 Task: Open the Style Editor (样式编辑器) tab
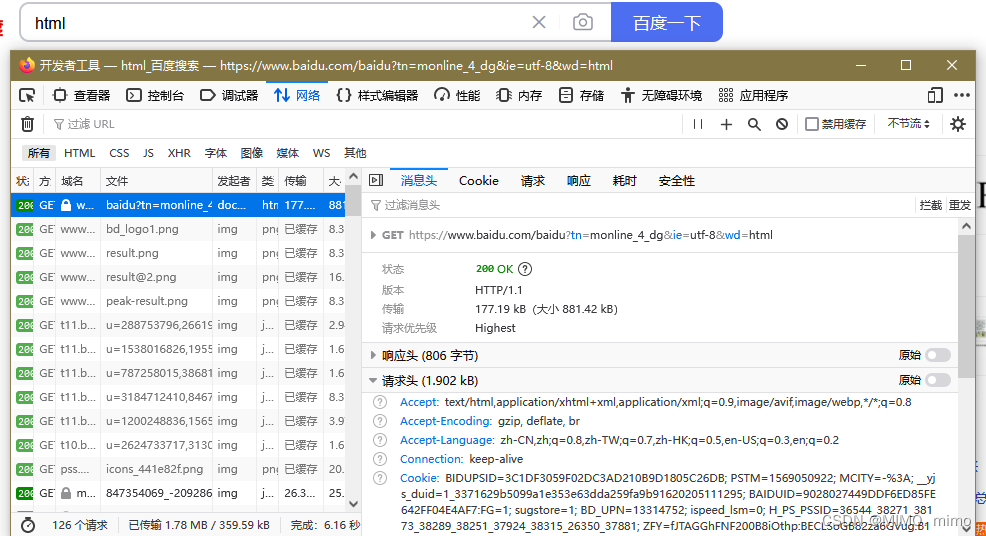pos(377,96)
